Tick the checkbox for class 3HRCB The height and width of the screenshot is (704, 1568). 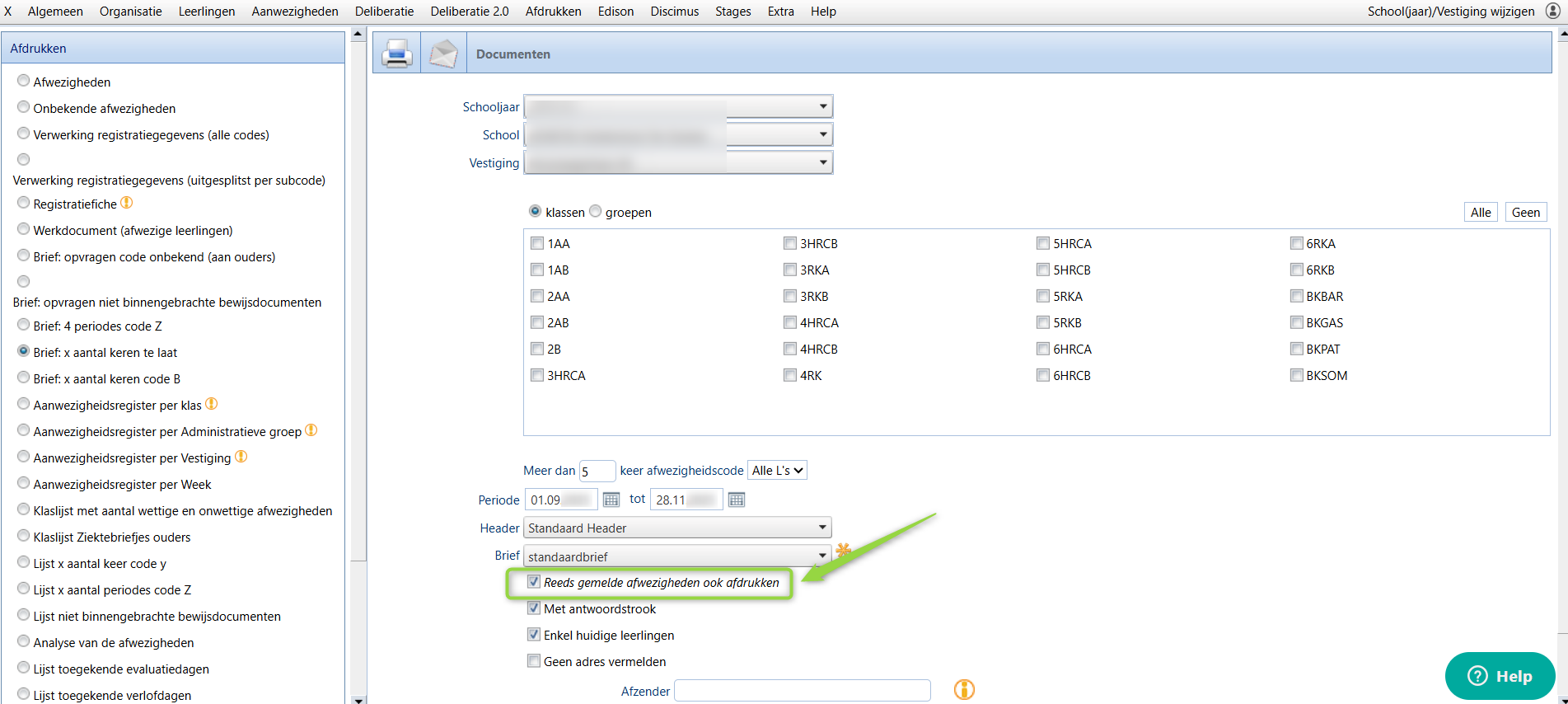tap(790, 244)
